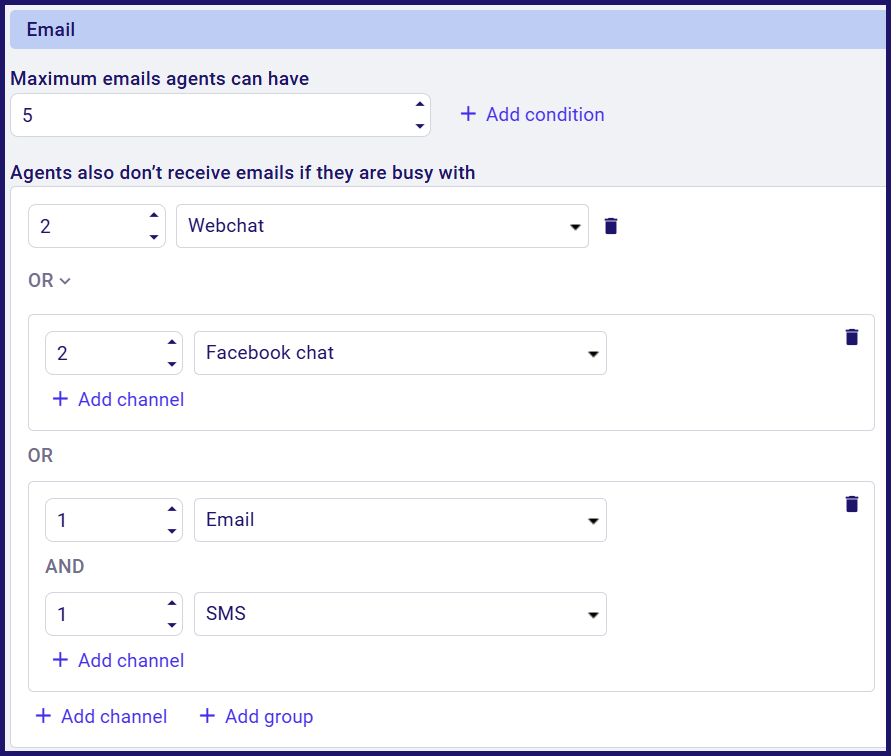Open the Webchat channel dropdown
This screenshot has width=891, height=756.
[575, 227]
